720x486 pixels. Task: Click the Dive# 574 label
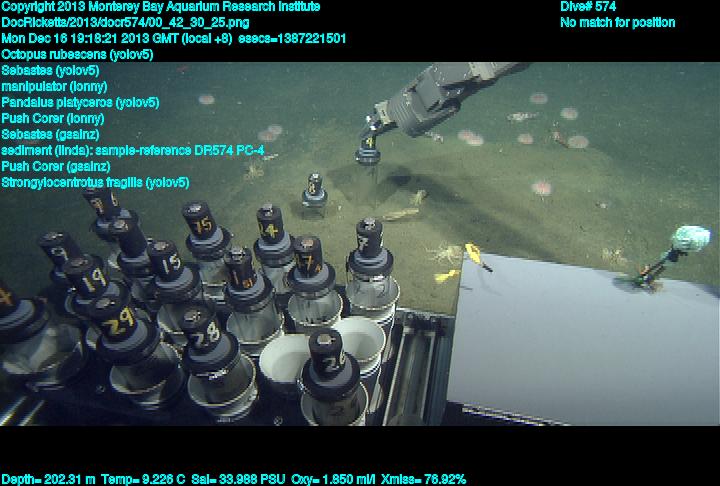coord(588,6)
